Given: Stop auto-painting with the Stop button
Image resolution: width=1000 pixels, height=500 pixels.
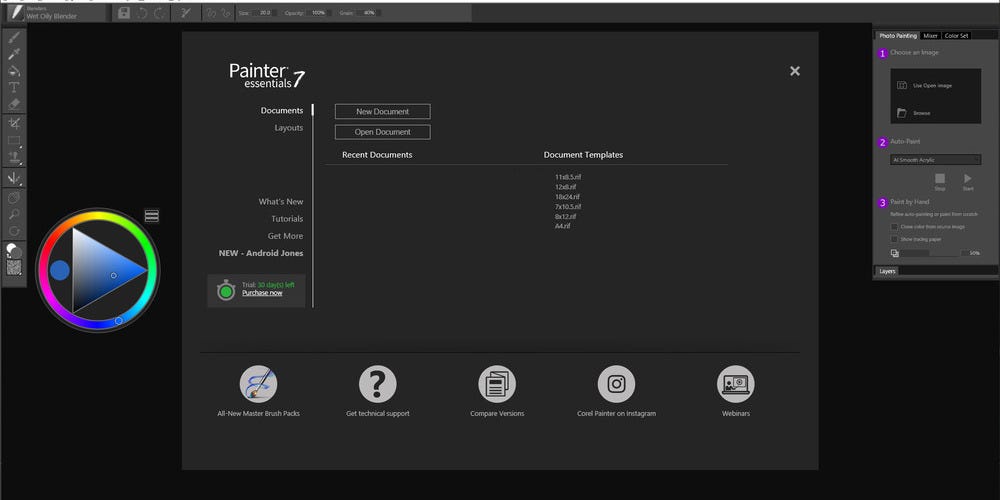Looking at the screenshot, I should [939, 181].
